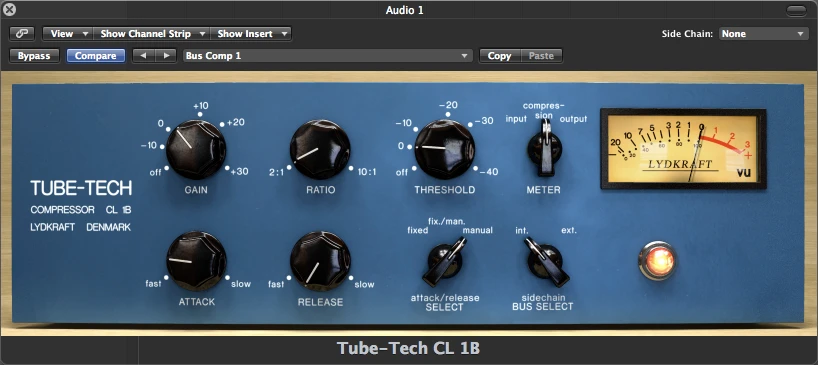The width and height of the screenshot is (818, 365).
Task: Click the GAIN knob
Action: [x=196, y=149]
